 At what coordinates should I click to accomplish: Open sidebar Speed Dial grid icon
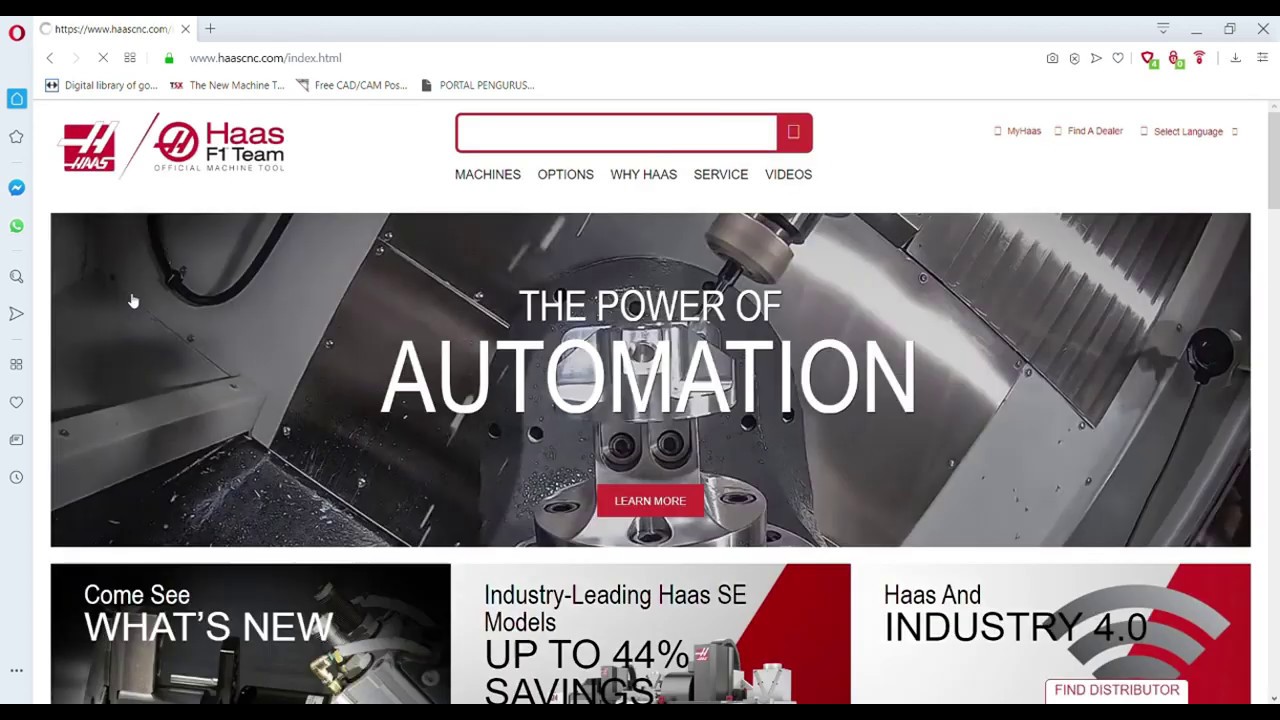(16, 365)
